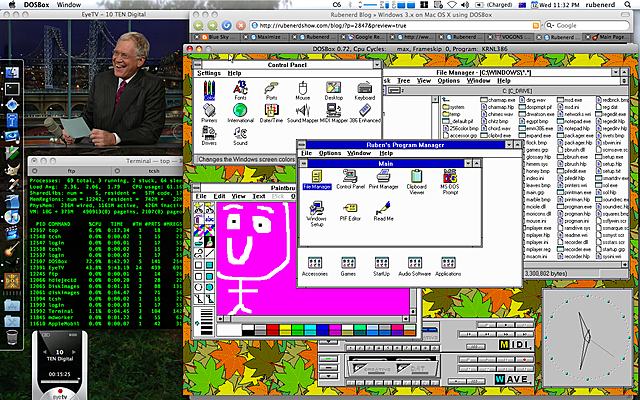The image size is (640, 400).
Task: Select the Airbrush tool in Paintbrush
Action: click(199, 220)
